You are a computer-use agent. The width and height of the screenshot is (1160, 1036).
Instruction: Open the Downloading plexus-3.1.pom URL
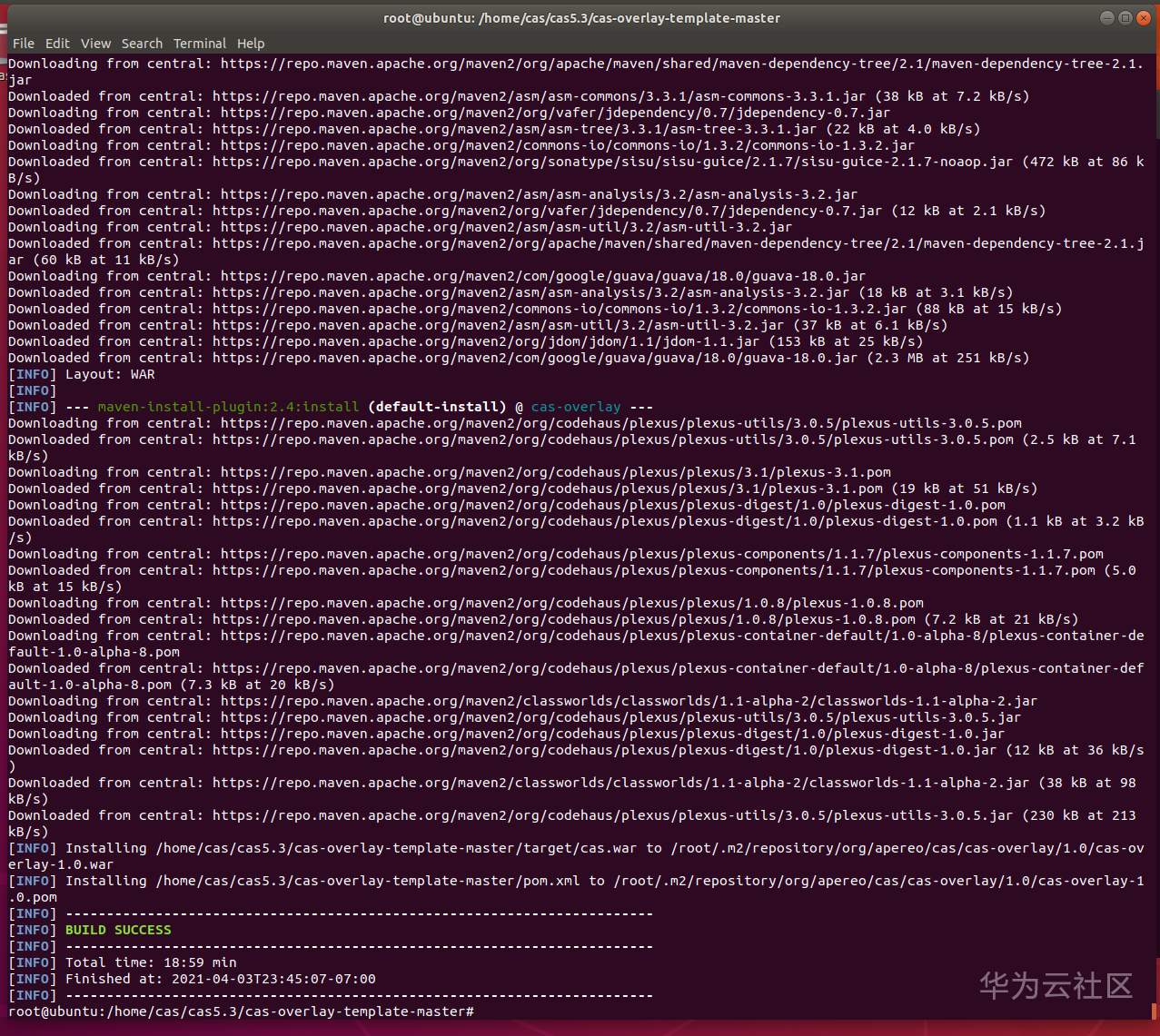tap(556, 472)
